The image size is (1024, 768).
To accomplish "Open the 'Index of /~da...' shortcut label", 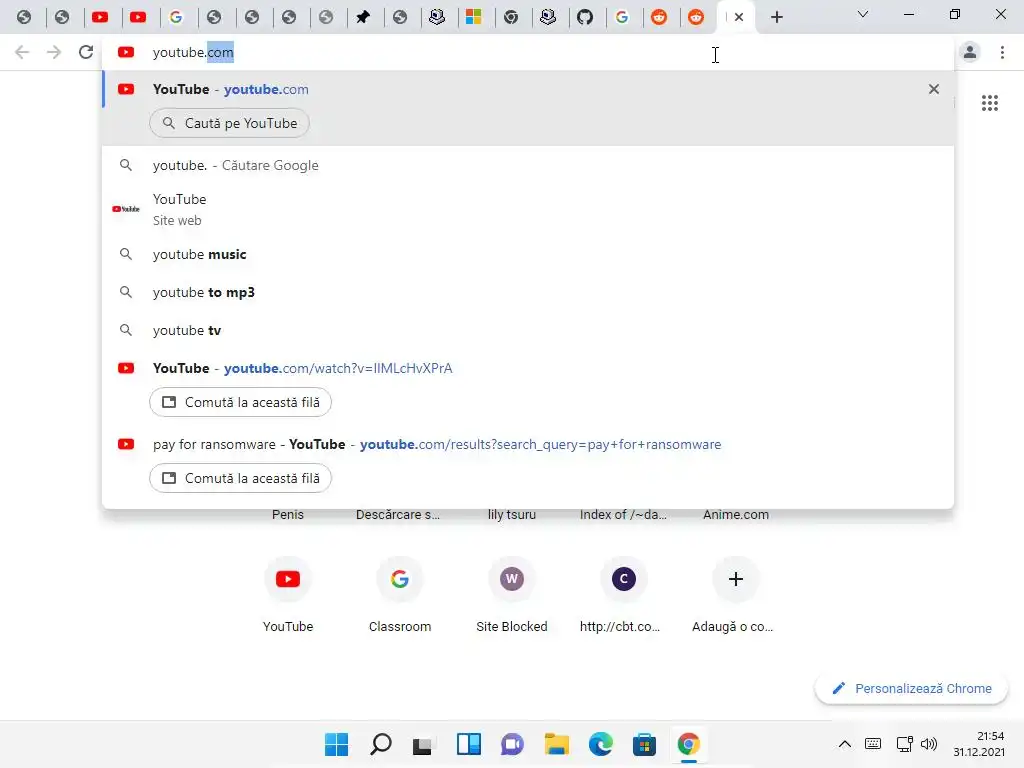I will point(623,515).
